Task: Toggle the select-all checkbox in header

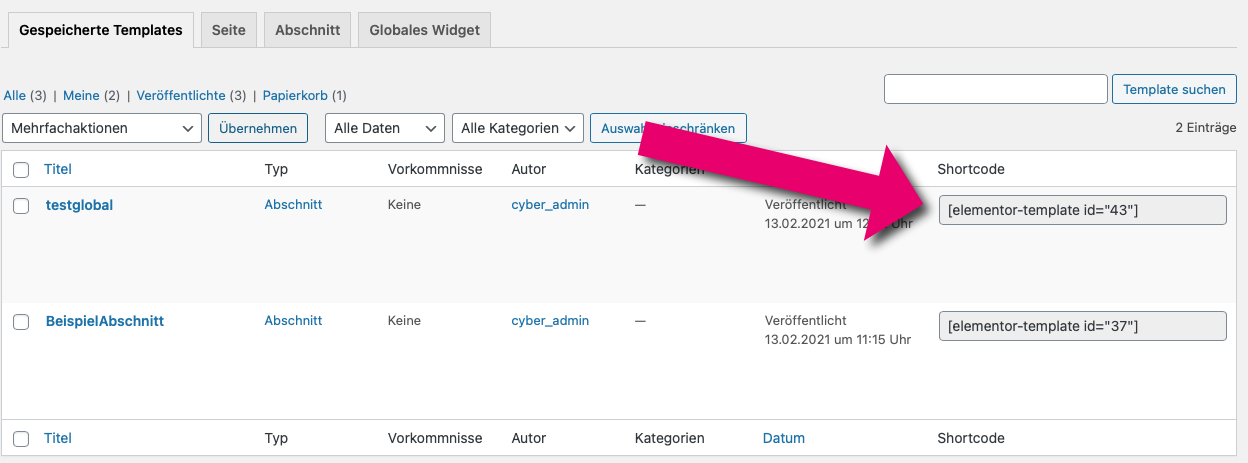Action: pyautogui.click(x=21, y=170)
